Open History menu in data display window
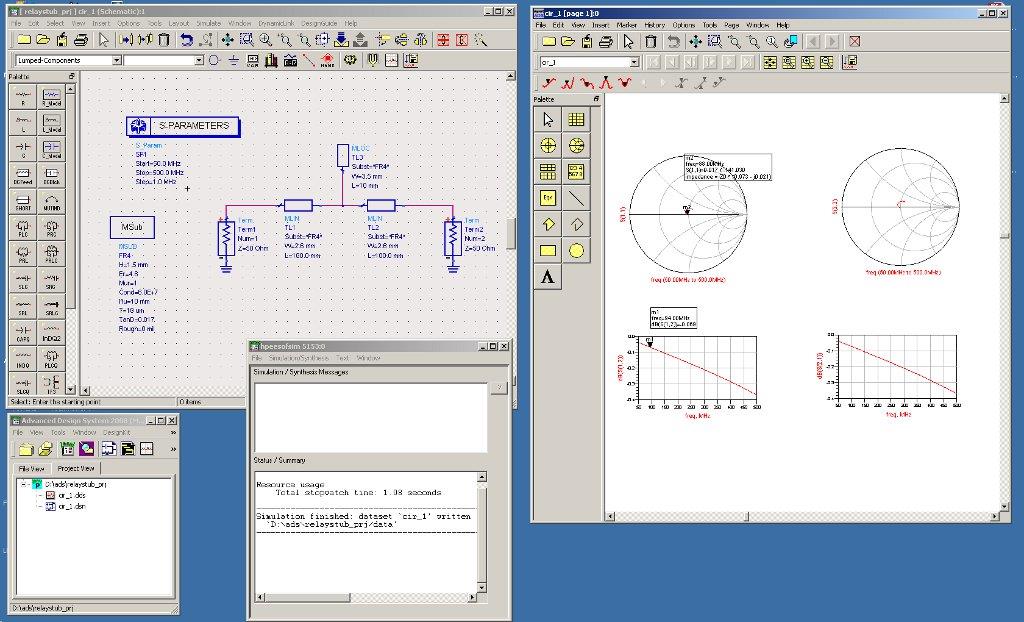This screenshot has width=1024, height=622. click(654, 25)
